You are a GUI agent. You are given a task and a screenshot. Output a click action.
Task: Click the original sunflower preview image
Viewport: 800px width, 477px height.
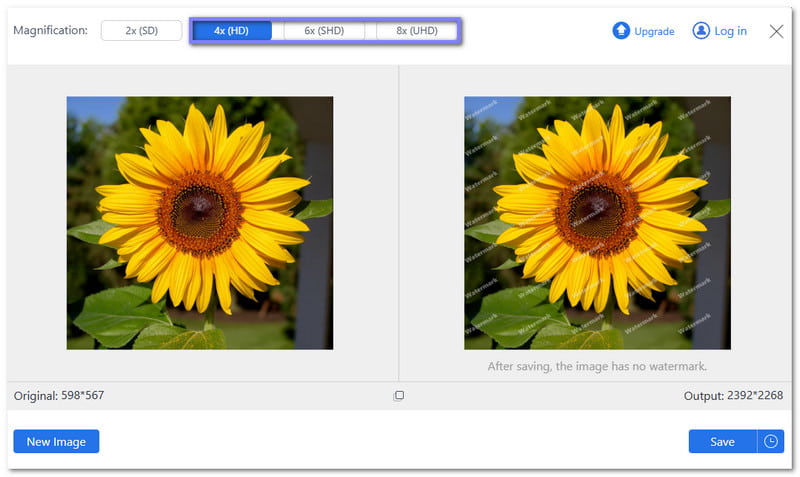(200, 222)
